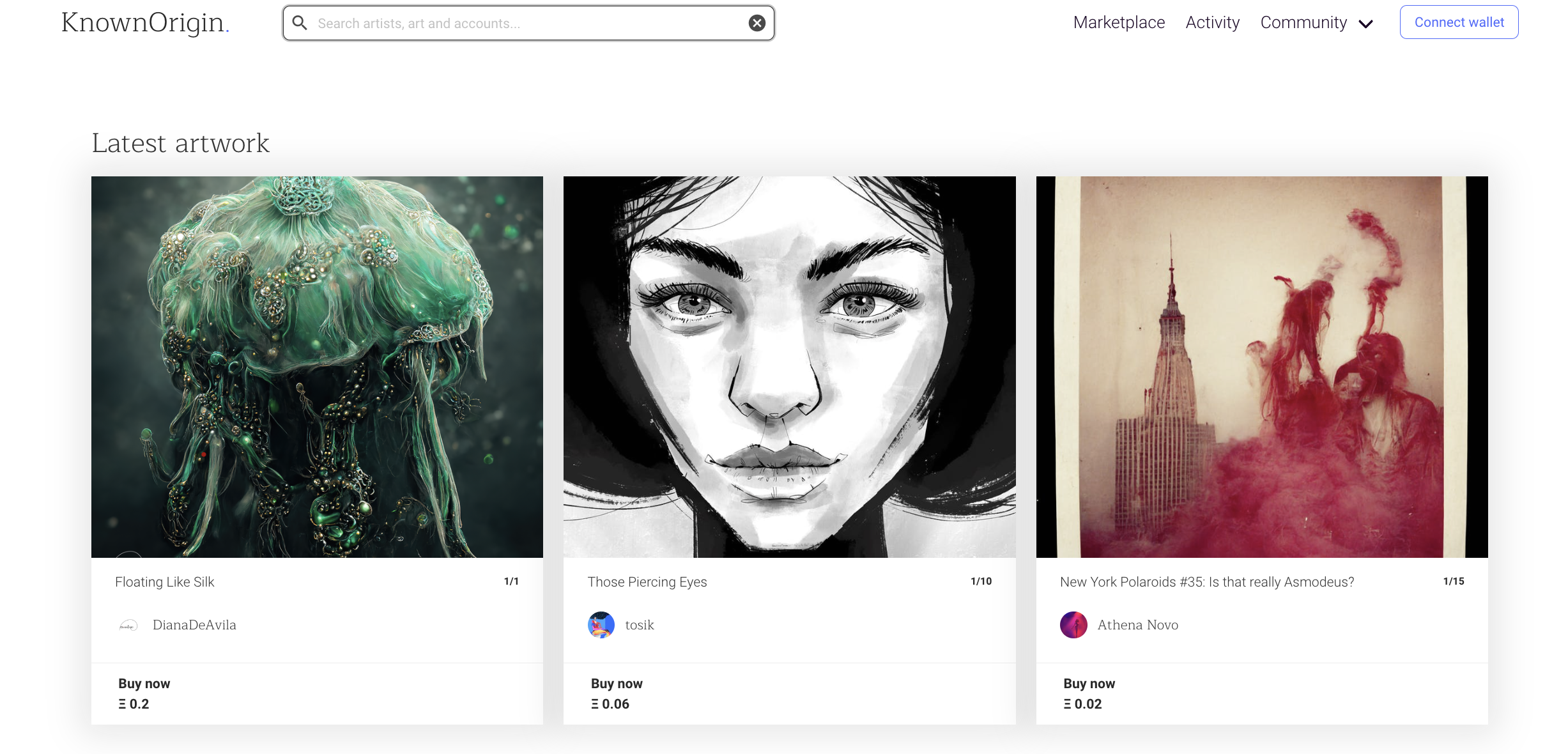Visit artist name Athena Novo
The width and height of the screenshot is (1568, 754).
point(1137,625)
